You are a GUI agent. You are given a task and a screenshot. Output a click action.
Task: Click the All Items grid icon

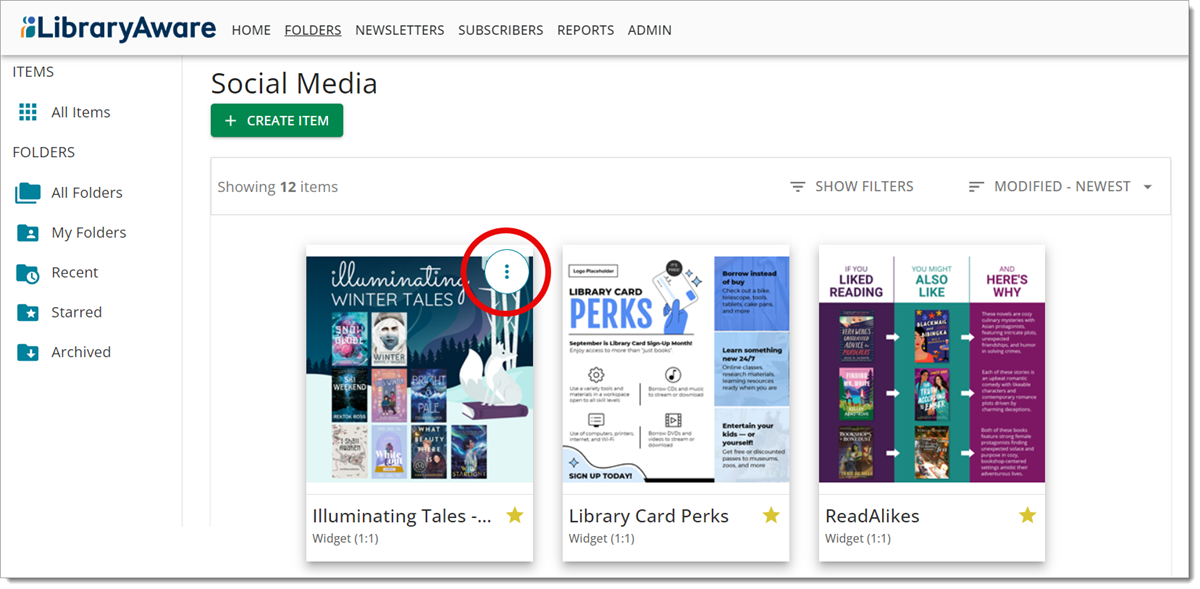tap(28, 112)
